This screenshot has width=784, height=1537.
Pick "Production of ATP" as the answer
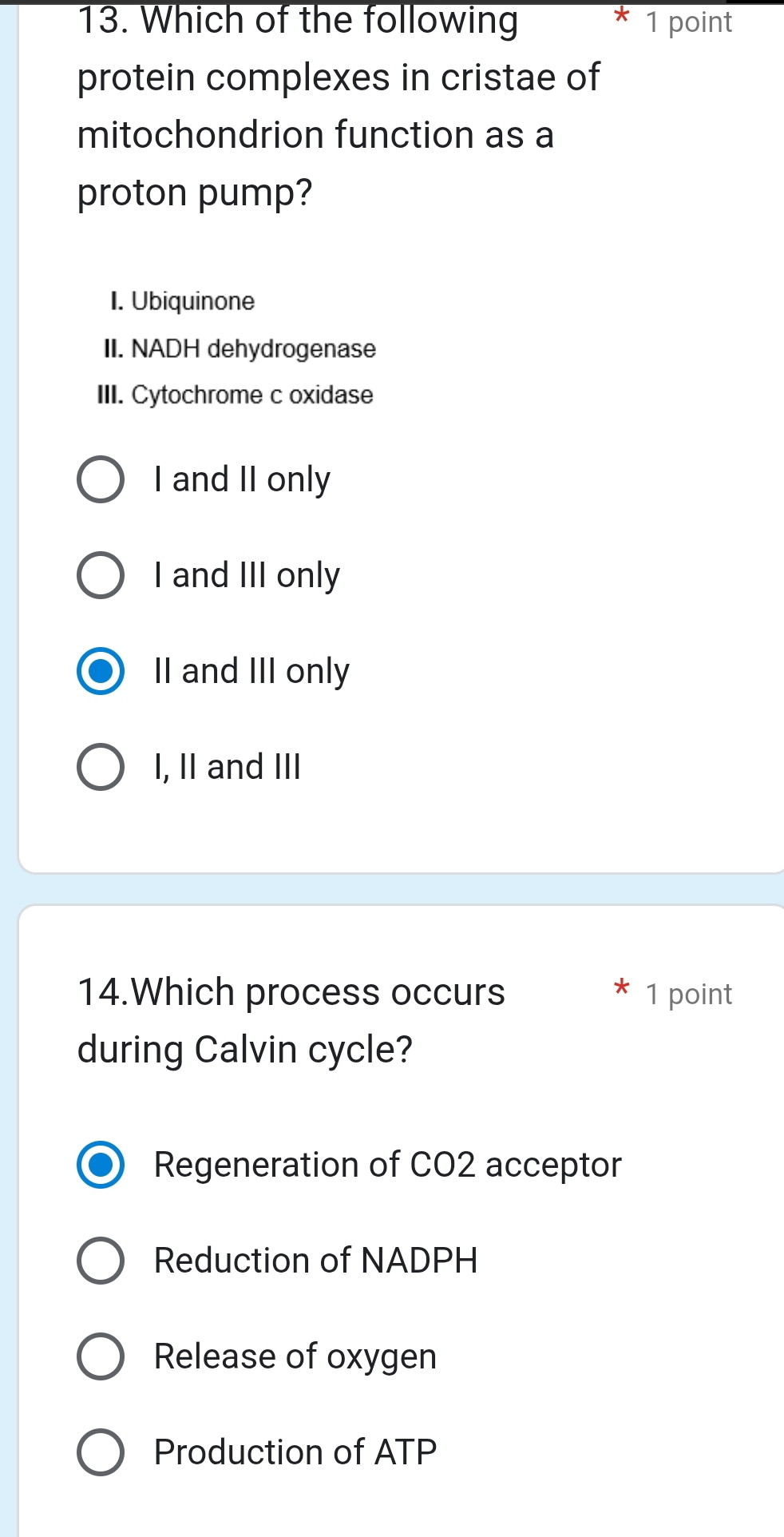[101, 1452]
